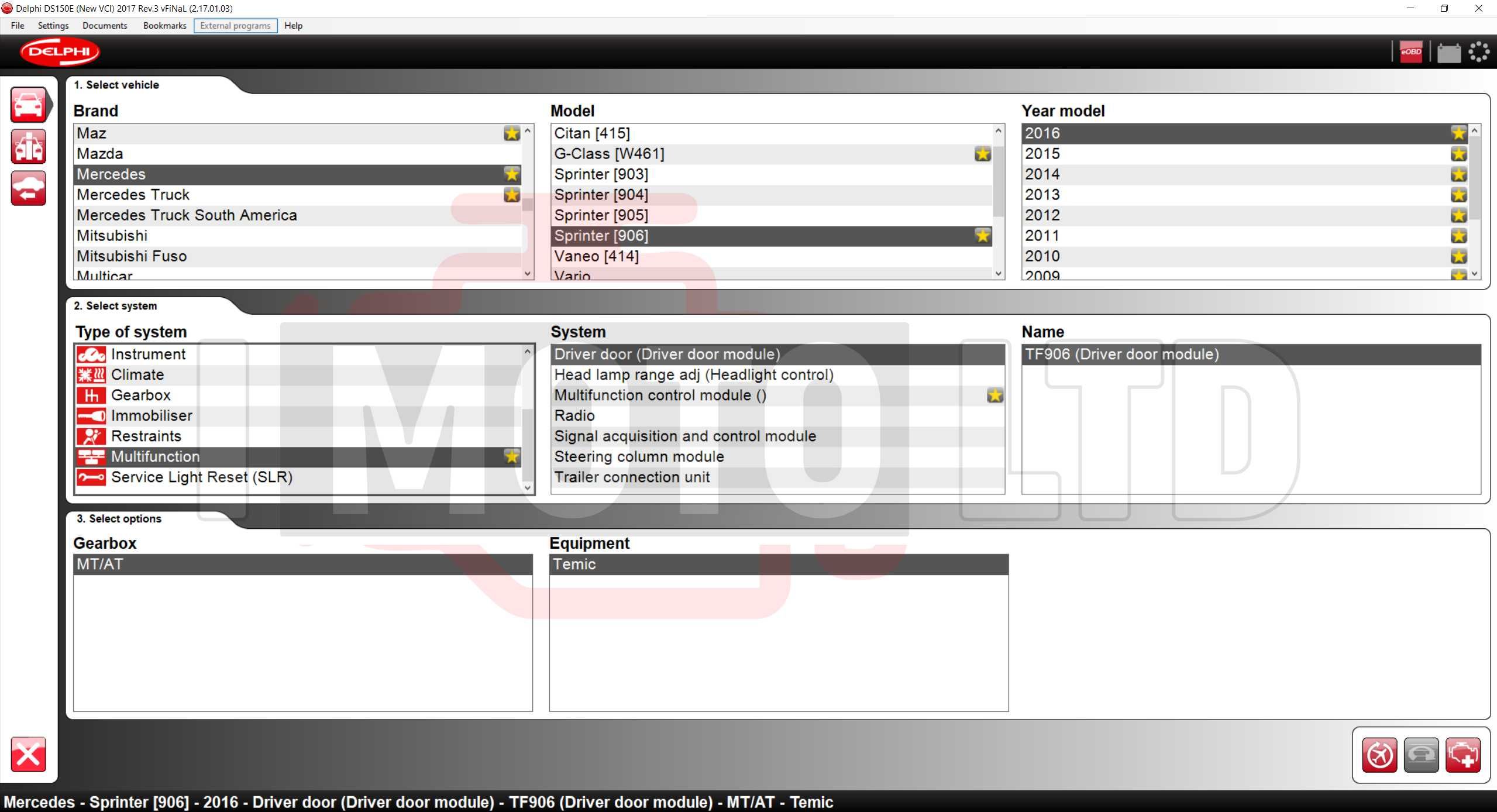Screen dimensions: 1497x812
Task: Toggle favorite star on Multifunction type row
Action: click(512, 457)
